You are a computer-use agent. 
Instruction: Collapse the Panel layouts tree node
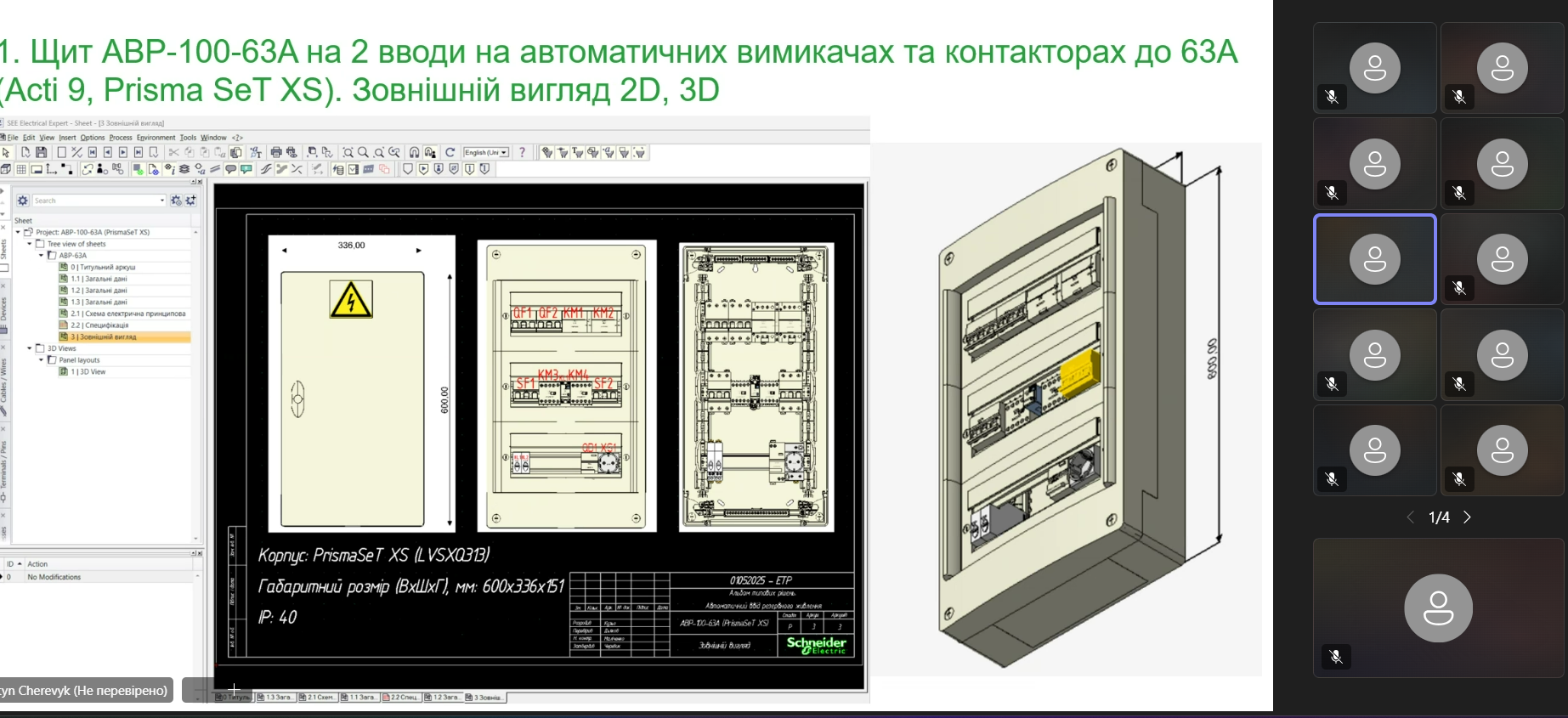[x=41, y=360]
